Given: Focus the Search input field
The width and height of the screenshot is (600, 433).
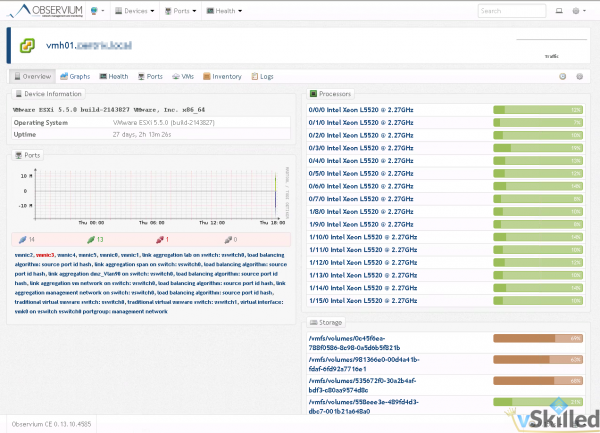Looking at the screenshot, I should tap(512, 11).
